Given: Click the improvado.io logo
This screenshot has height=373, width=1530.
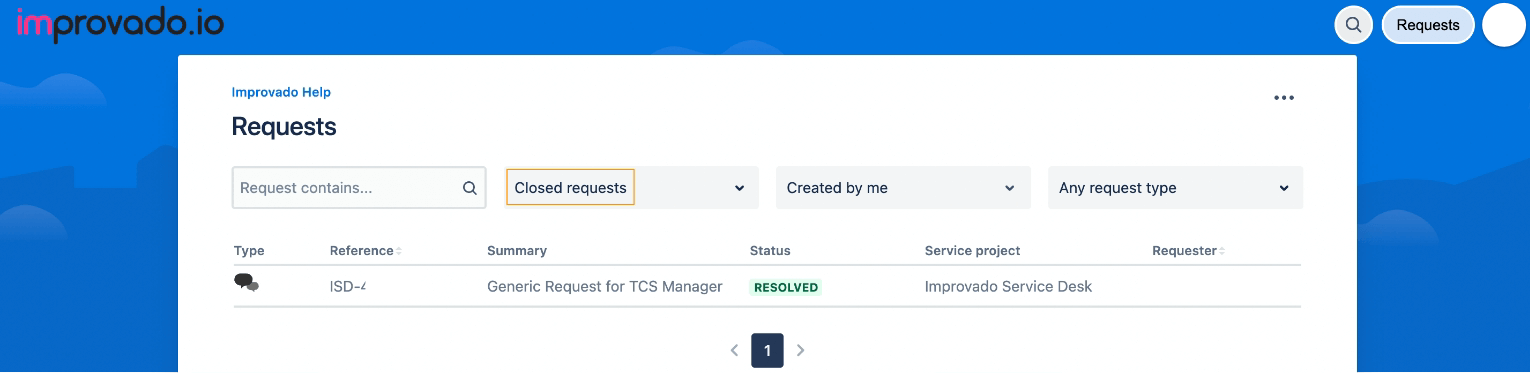Looking at the screenshot, I should 120,24.
